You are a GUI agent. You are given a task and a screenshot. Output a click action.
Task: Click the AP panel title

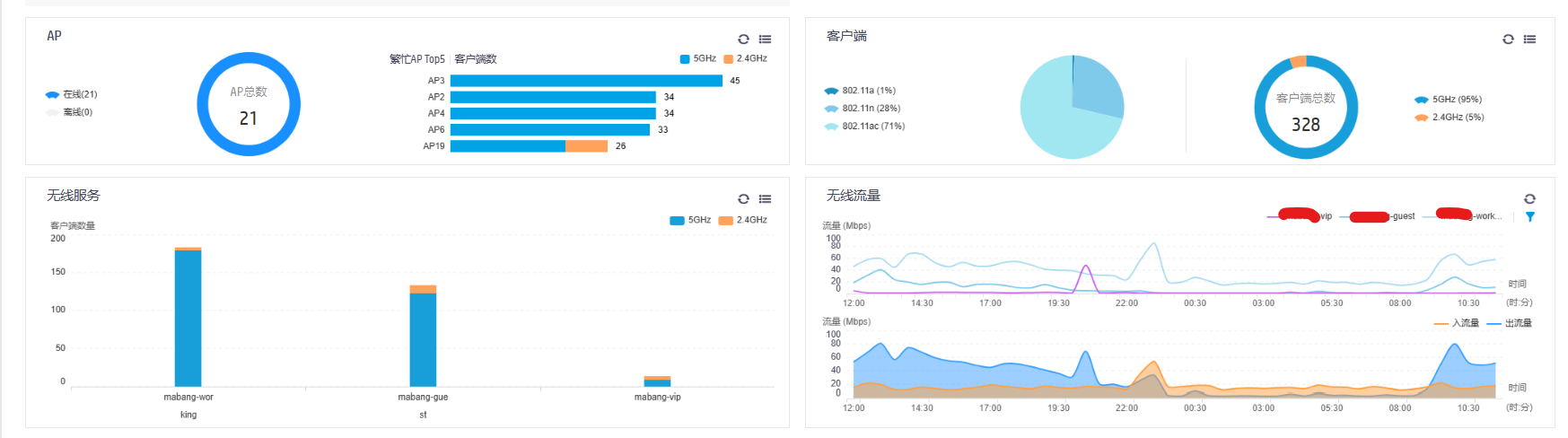(54, 36)
